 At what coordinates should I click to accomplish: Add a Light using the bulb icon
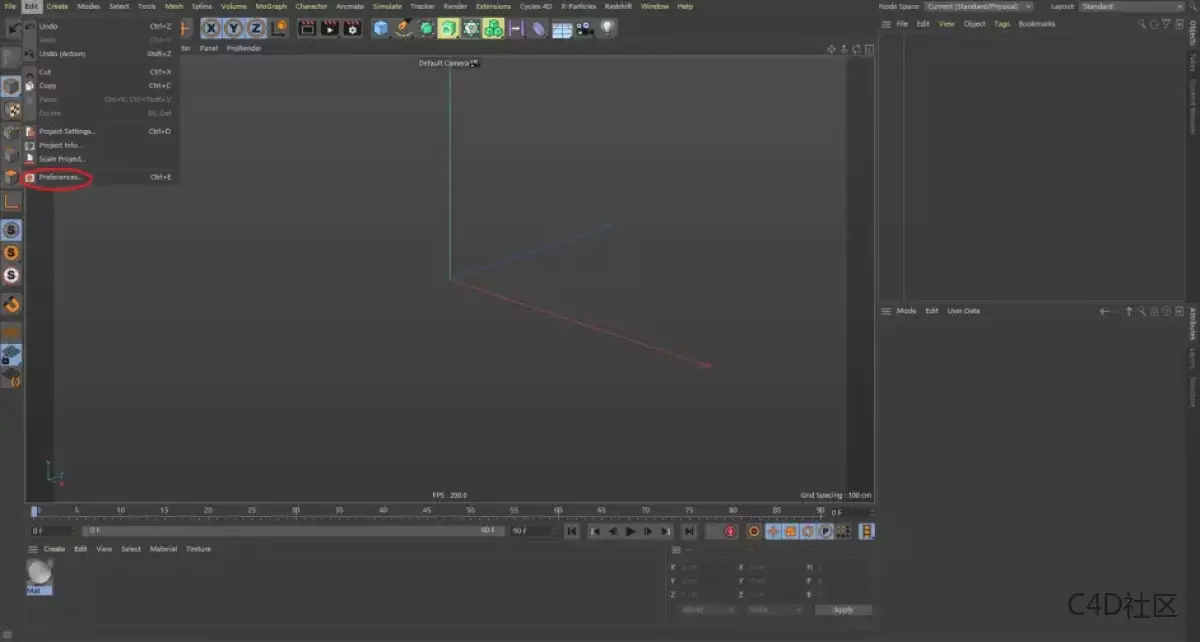click(x=609, y=28)
